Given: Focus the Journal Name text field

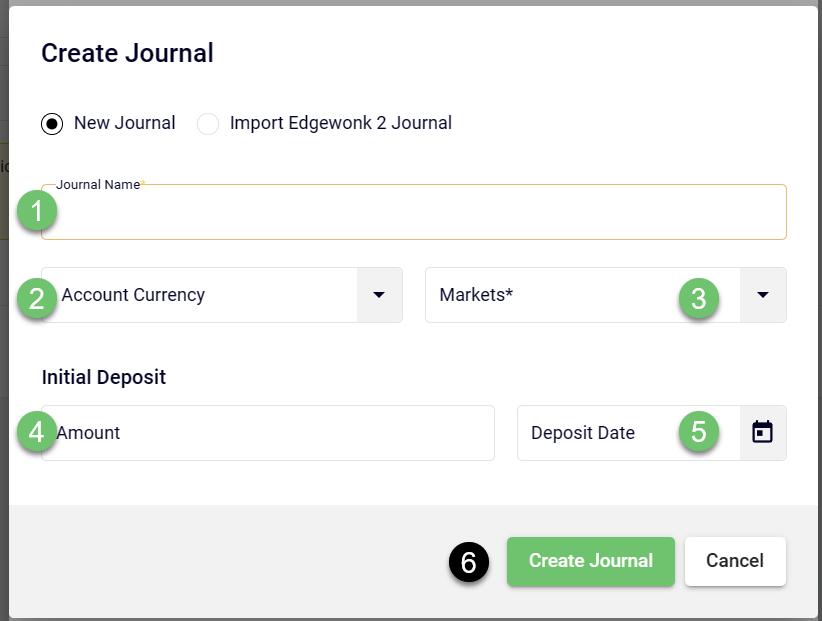Looking at the screenshot, I should click(x=420, y=213).
